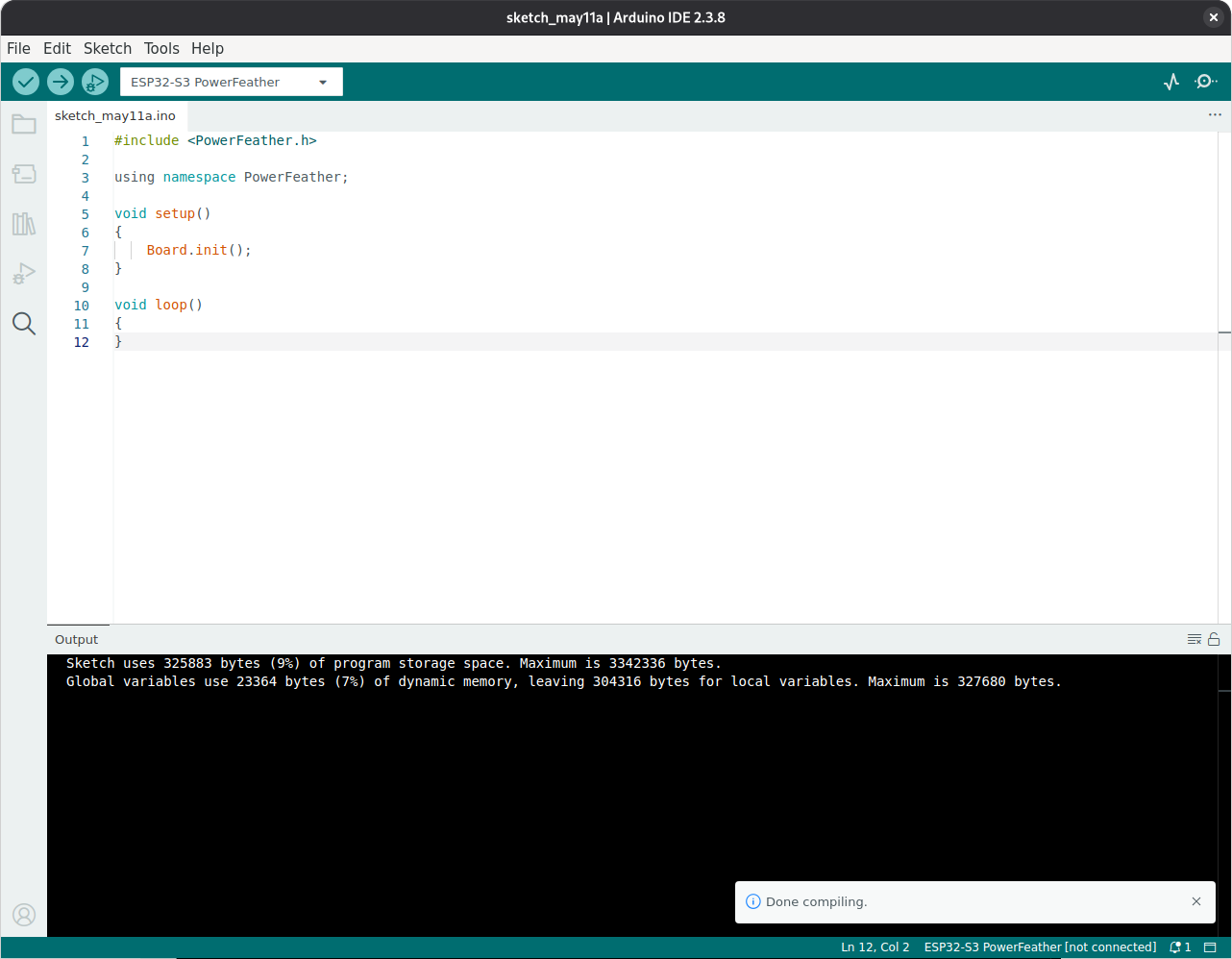
Task: Click the #include <PowerFeather.h> line
Action: tap(215, 140)
